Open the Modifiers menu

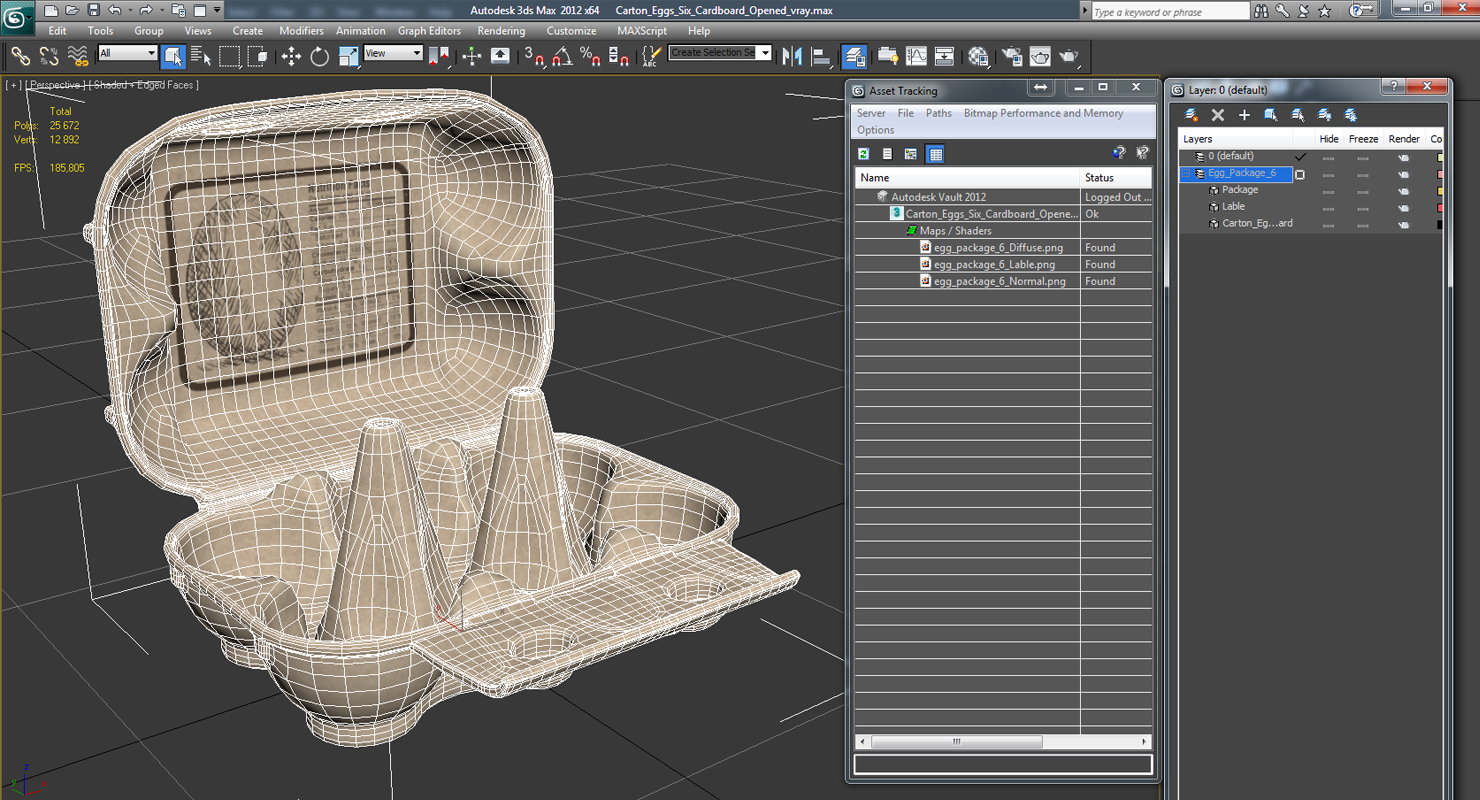point(301,31)
